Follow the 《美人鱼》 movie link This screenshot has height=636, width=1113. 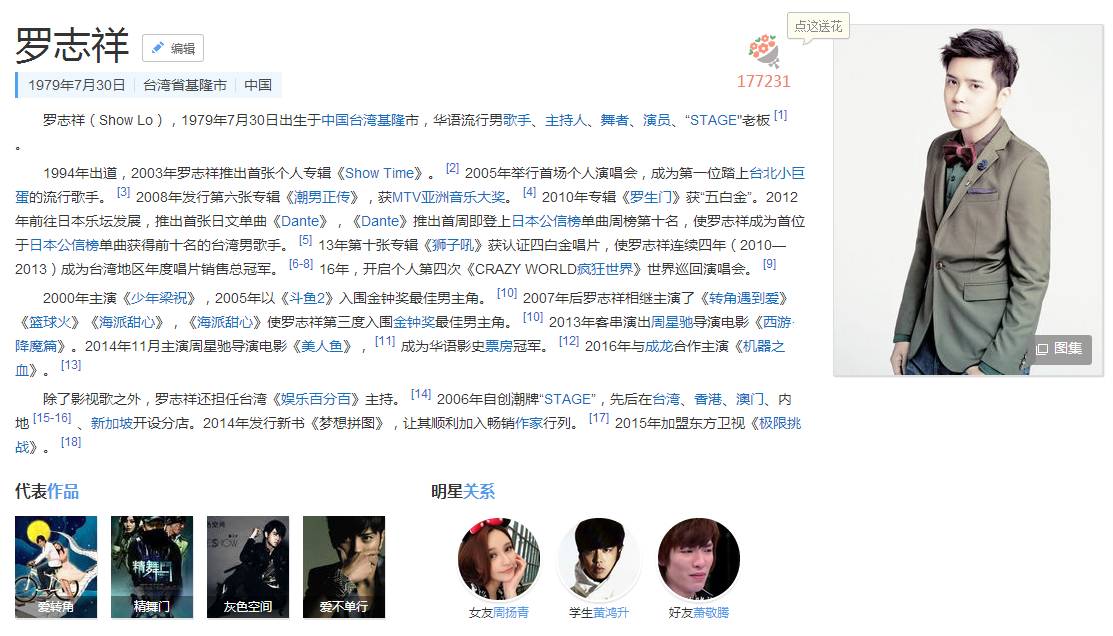click(322, 346)
